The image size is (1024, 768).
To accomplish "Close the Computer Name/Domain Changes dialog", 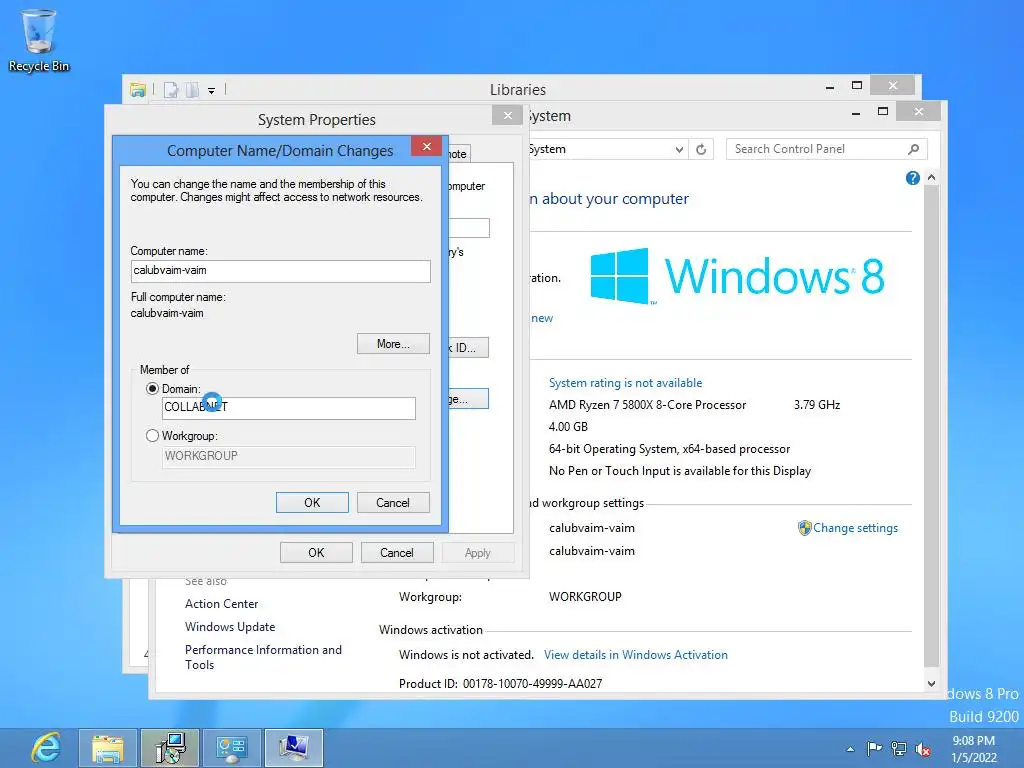I will pos(426,146).
